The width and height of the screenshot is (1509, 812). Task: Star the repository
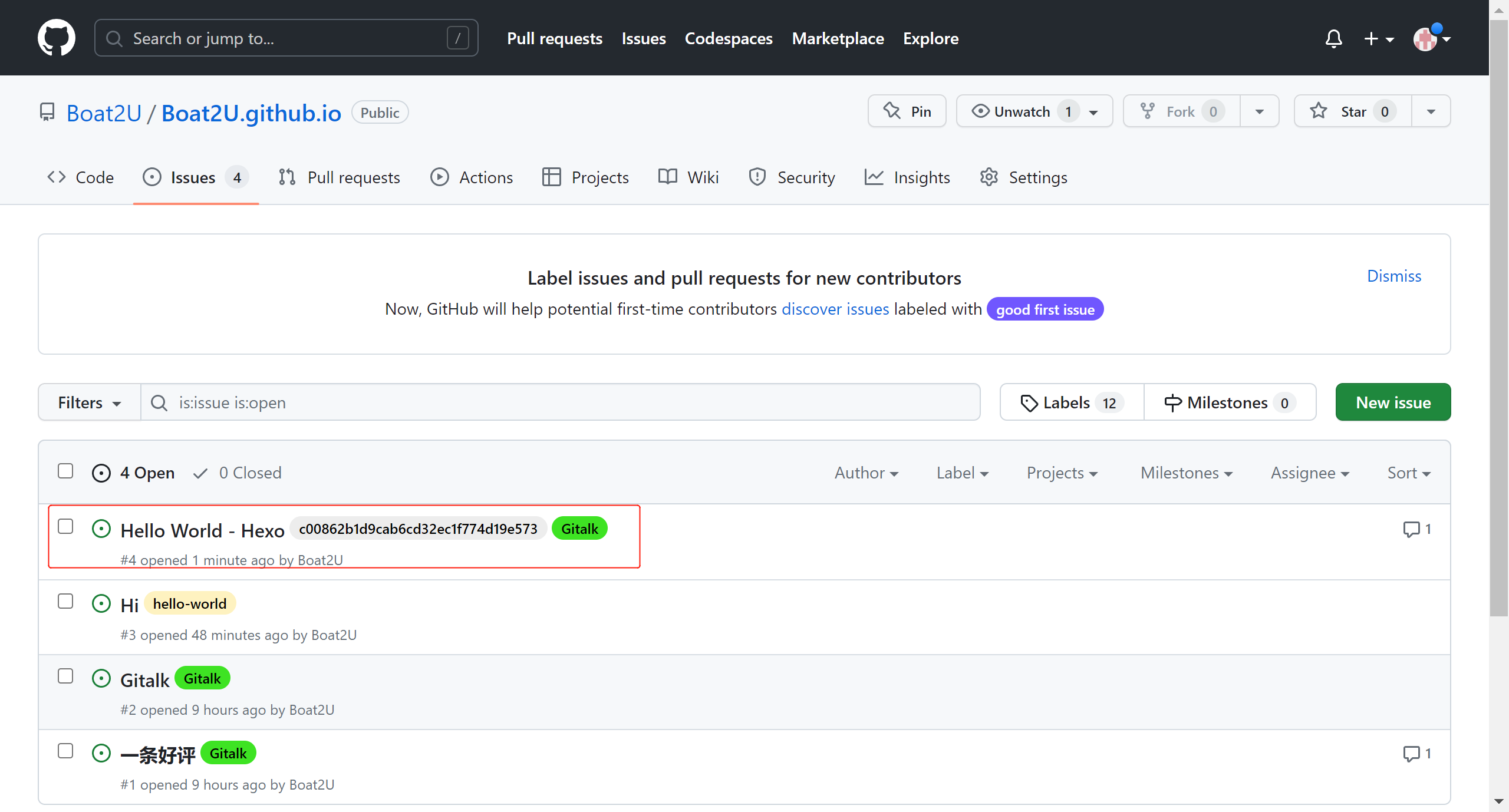[1353, 111]
